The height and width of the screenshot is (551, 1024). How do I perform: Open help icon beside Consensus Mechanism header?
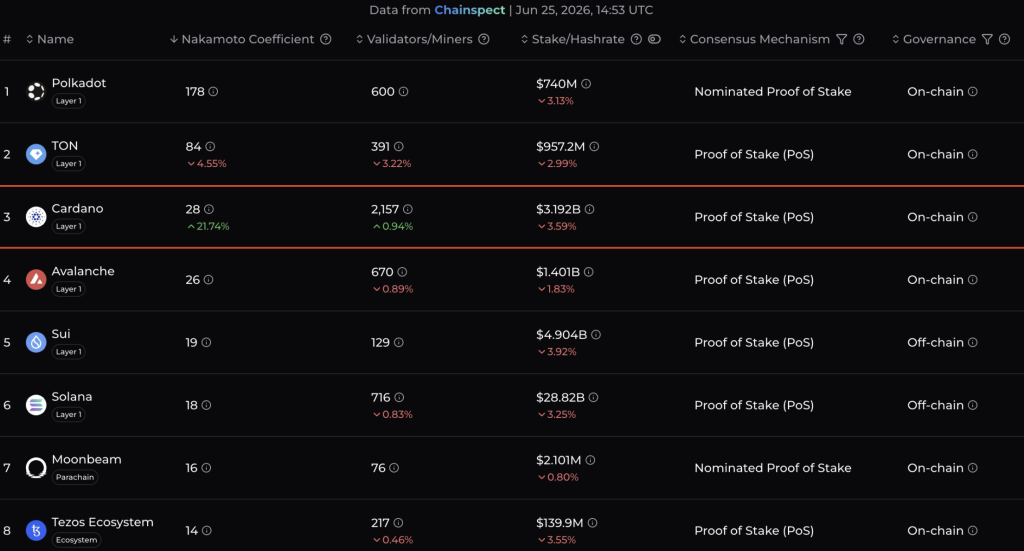pos(859,39)
